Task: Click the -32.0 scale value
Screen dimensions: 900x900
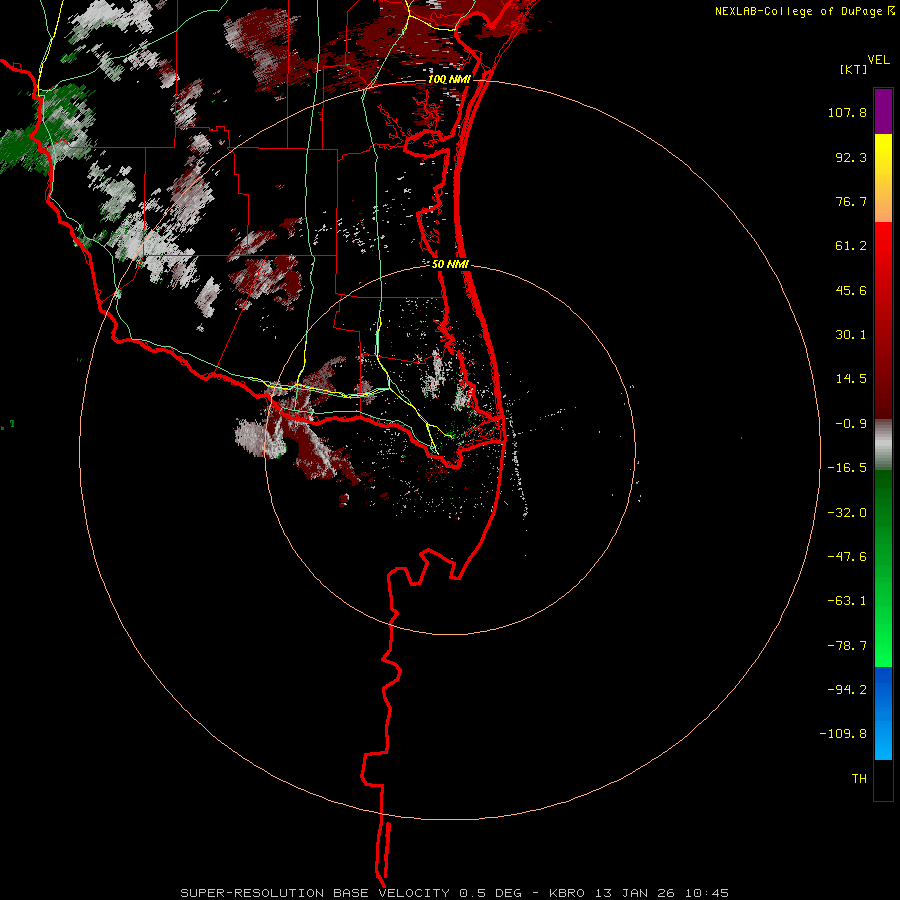Action: (x=847, y=513)
